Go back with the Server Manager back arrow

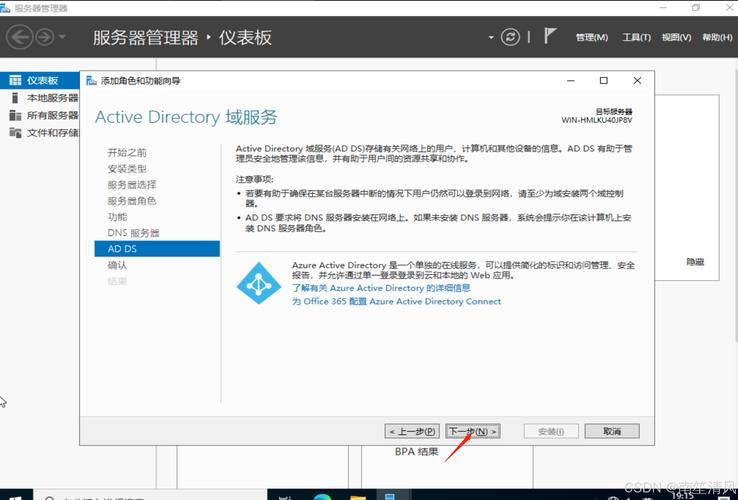(x=19, y=37)
